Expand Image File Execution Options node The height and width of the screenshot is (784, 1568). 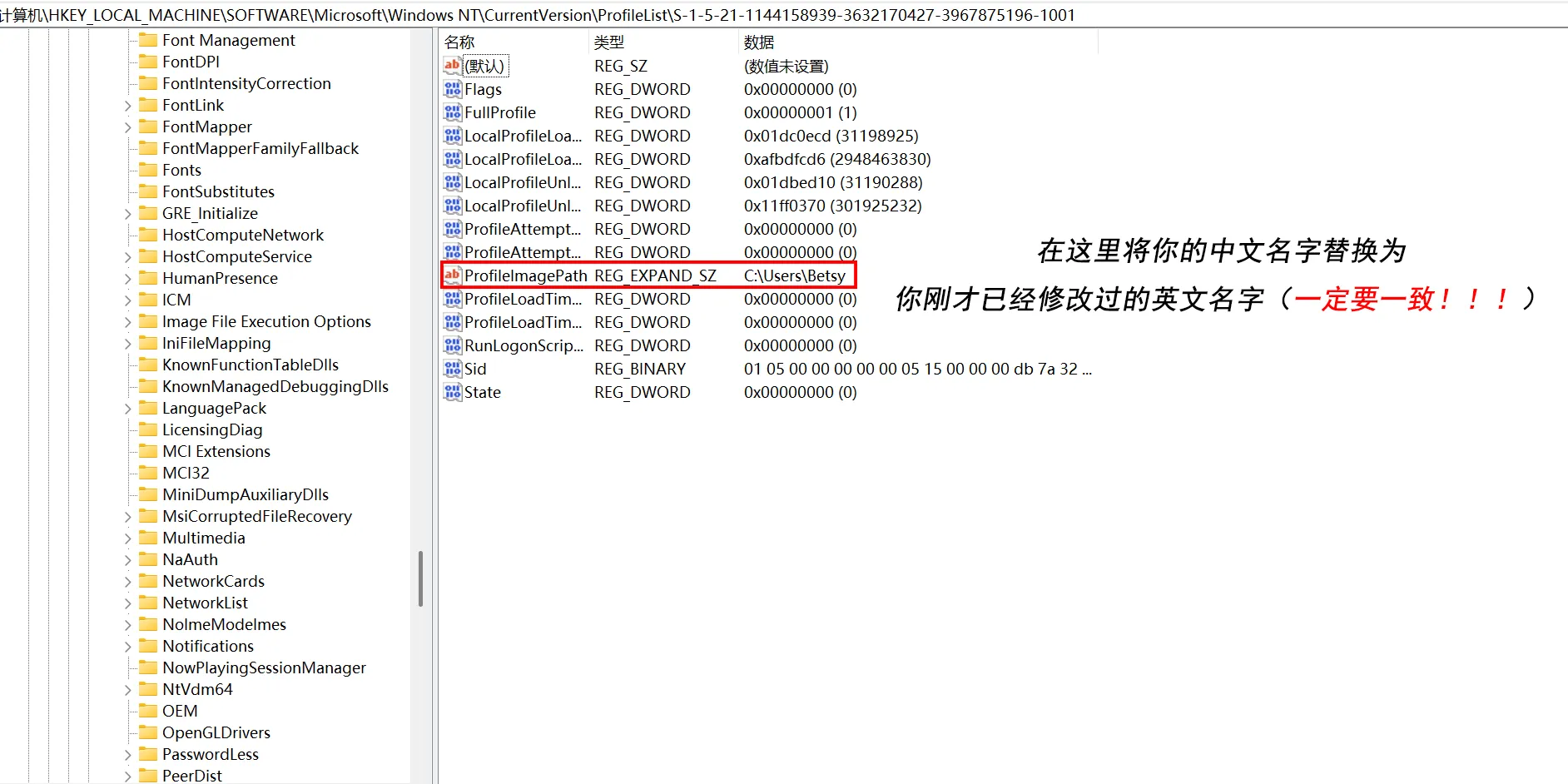127,321
